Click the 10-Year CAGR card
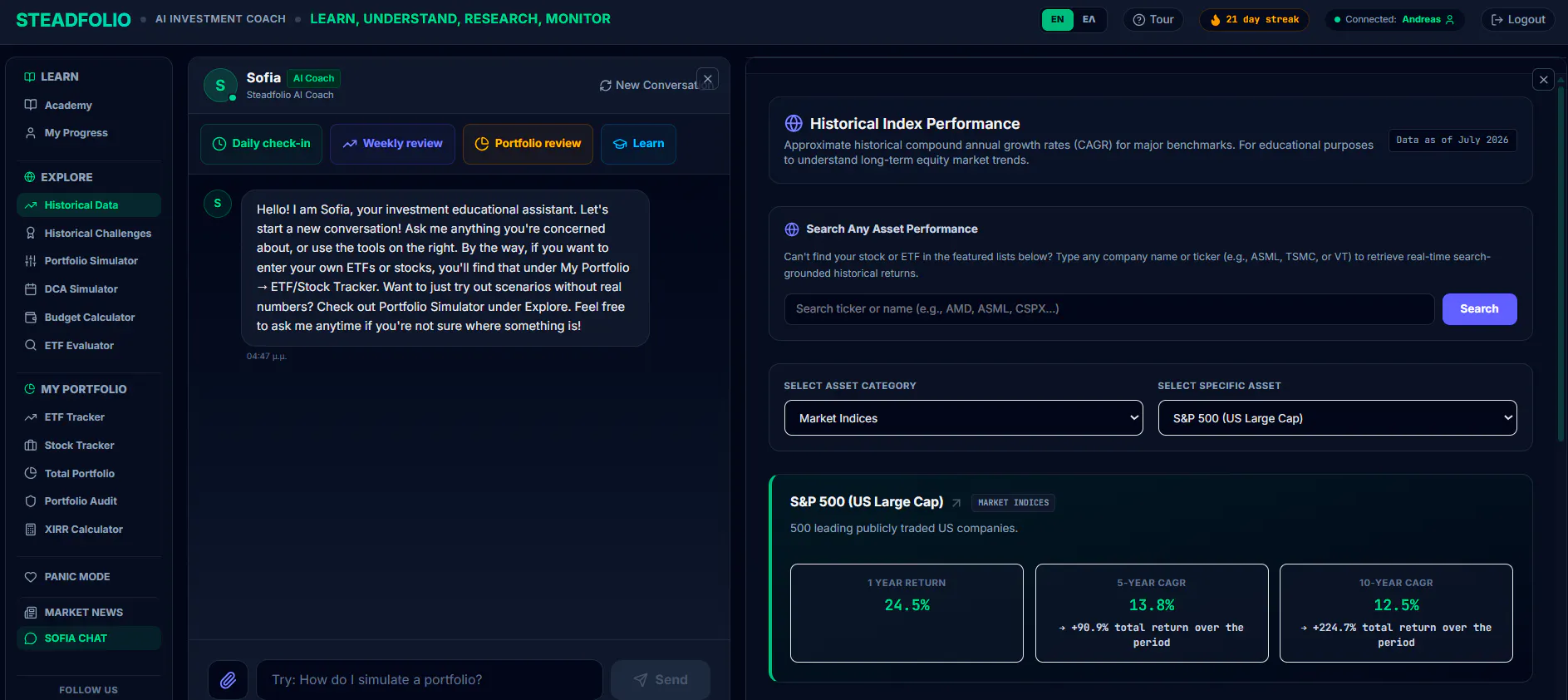This screenshot has width=1568, height=700. (x=1396, y=614)
